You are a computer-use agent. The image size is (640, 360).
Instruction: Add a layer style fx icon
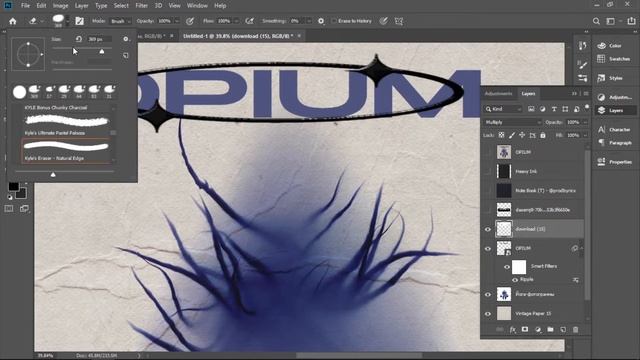513,330
